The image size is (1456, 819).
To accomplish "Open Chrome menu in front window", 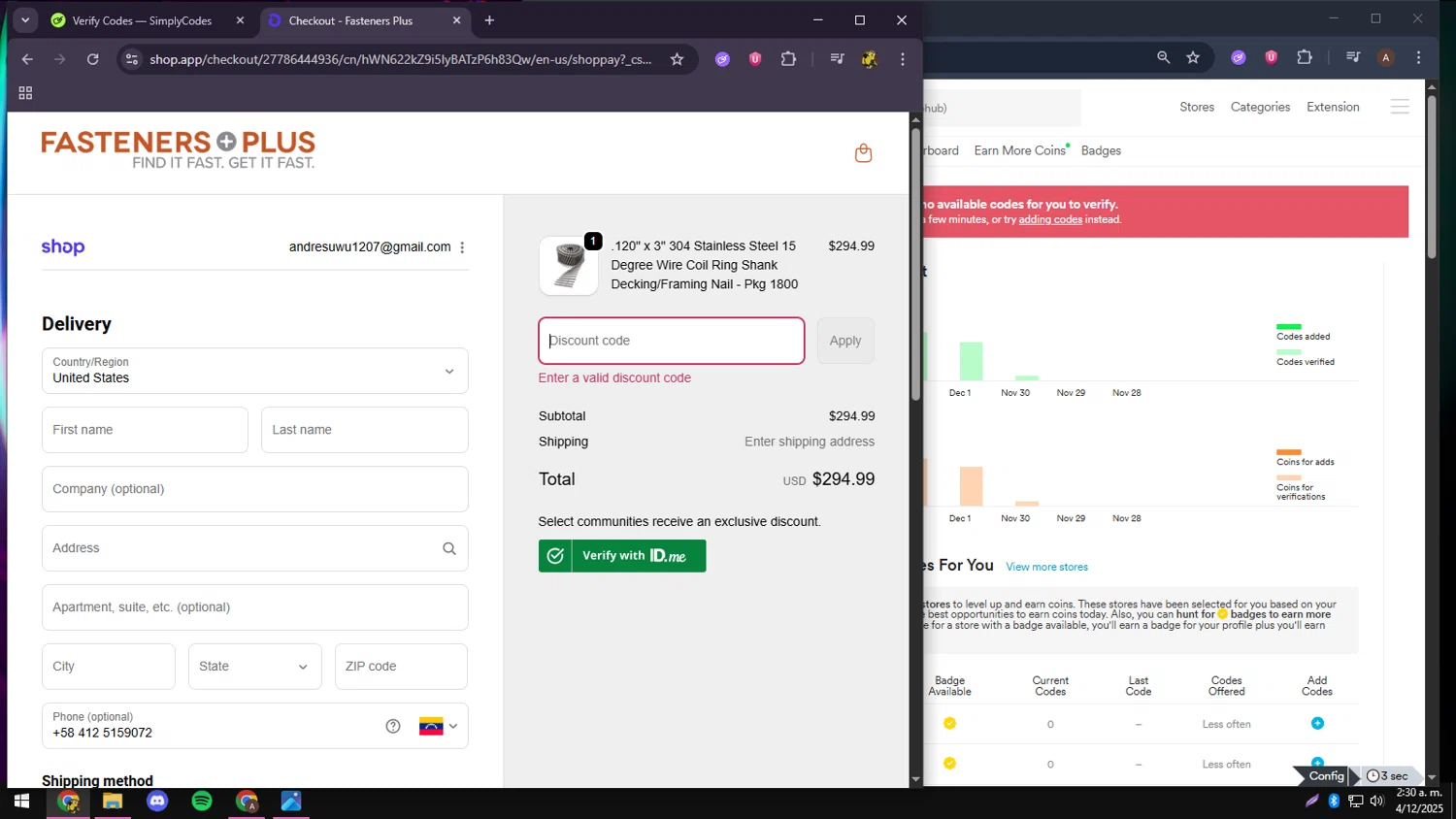I will tap(903, 59).
